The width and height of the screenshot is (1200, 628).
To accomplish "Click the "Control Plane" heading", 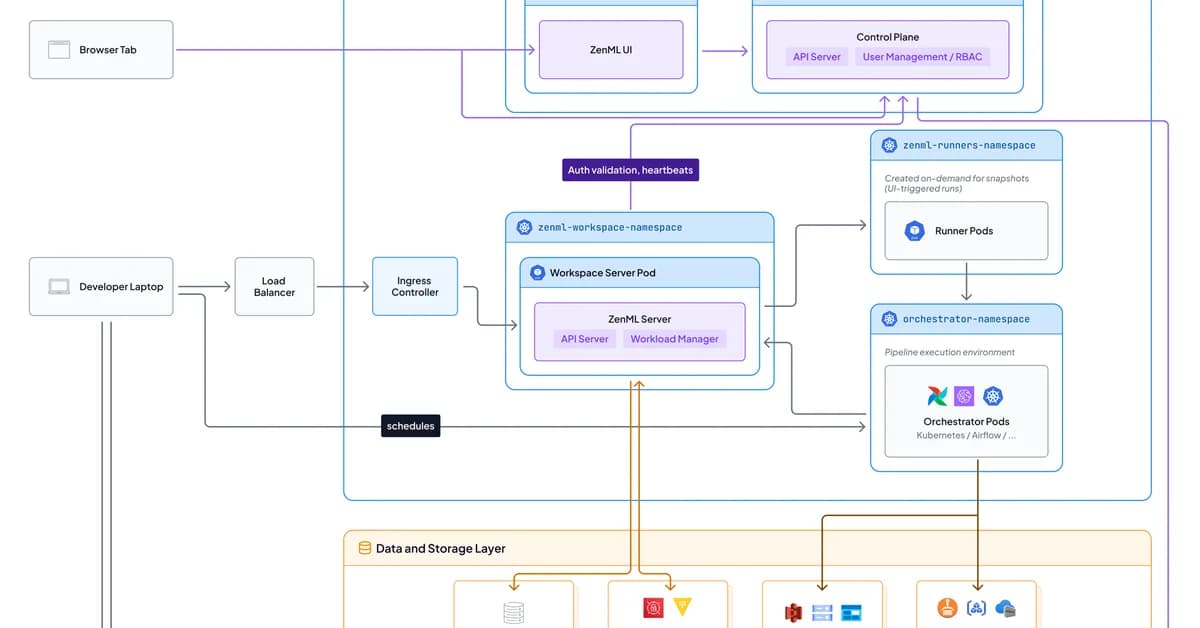I will coord(888,37).
